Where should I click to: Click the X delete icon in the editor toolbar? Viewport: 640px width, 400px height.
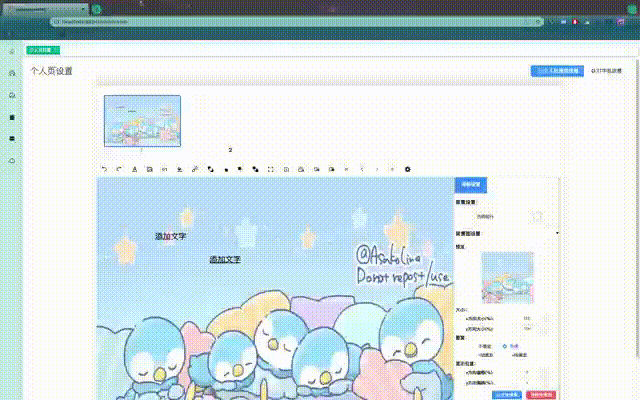click(x=346, y=169)
